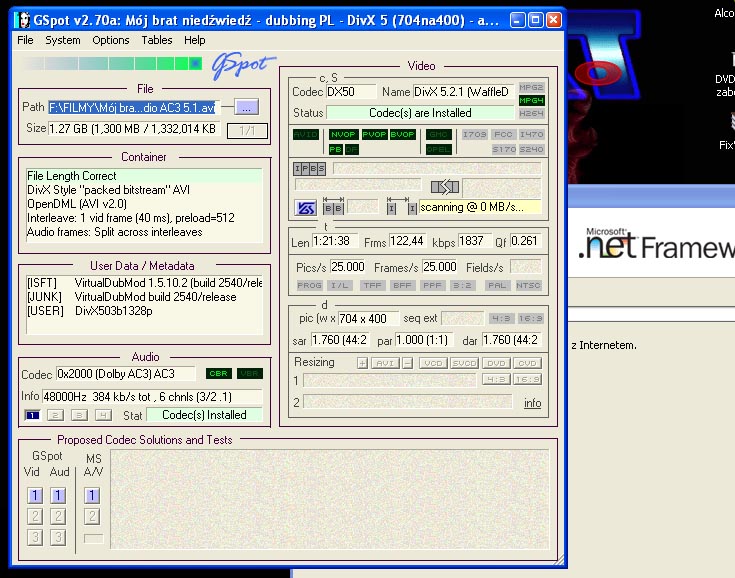
Task: Click the I709 colorimetry indicator
Action: [x=474, y=135]
